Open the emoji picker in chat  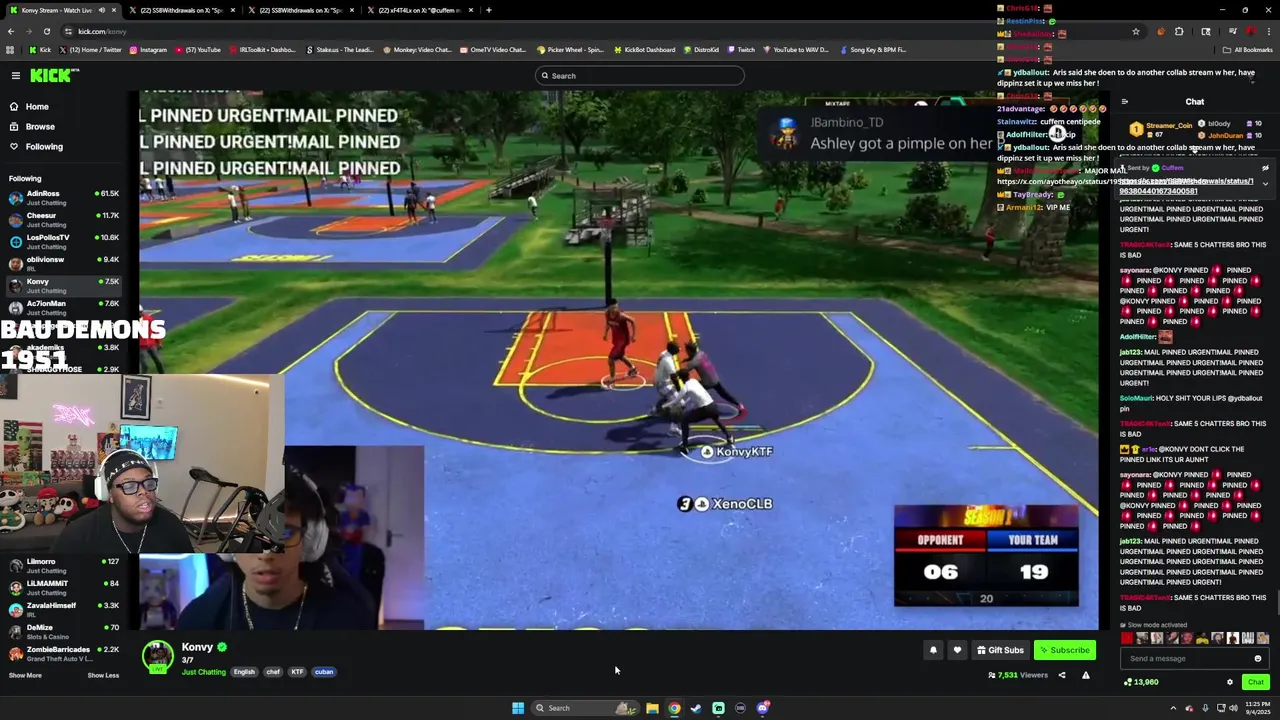(x=1258, y=658)
